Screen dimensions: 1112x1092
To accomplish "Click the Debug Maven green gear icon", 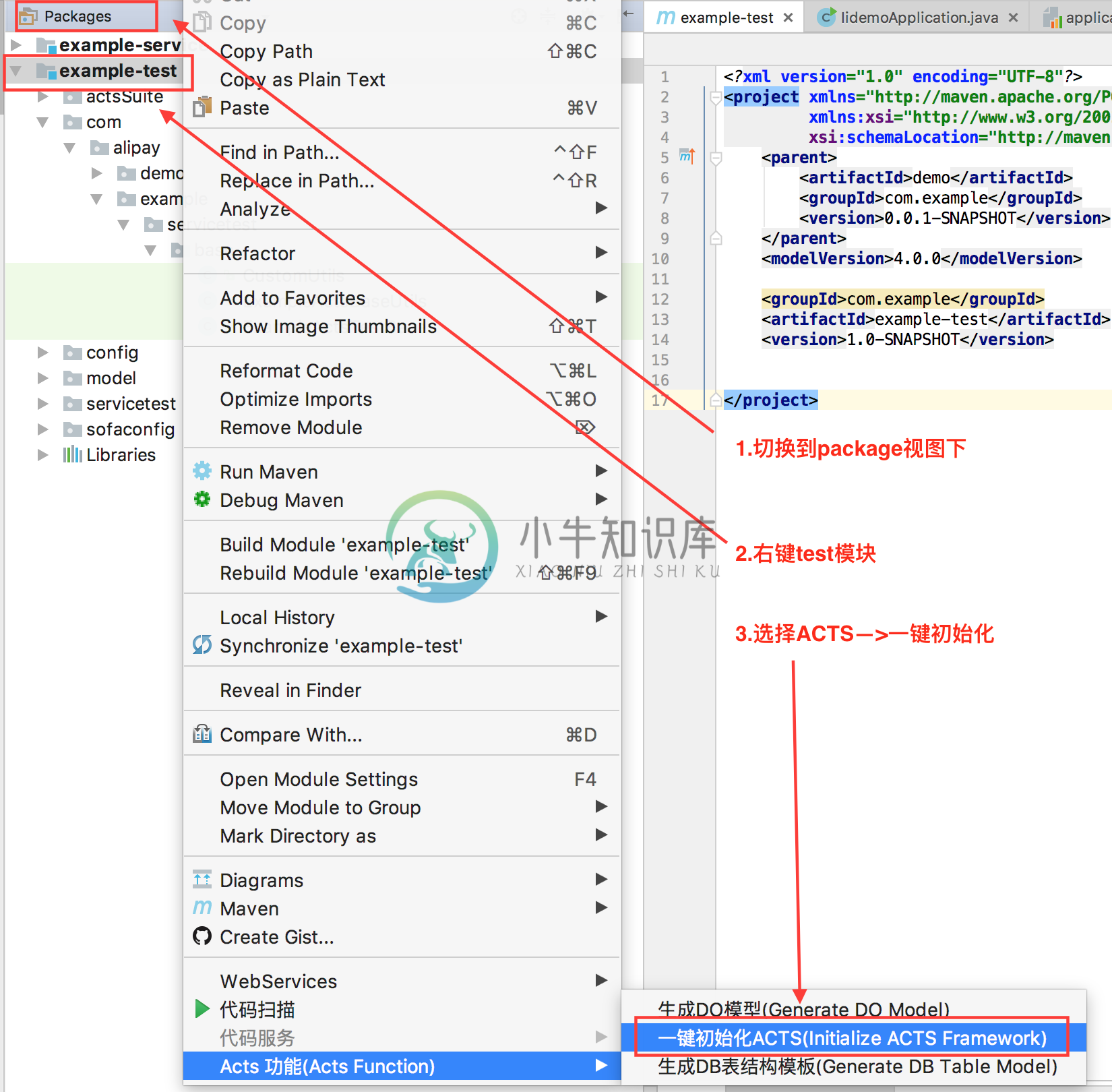I will pos(202,499).
